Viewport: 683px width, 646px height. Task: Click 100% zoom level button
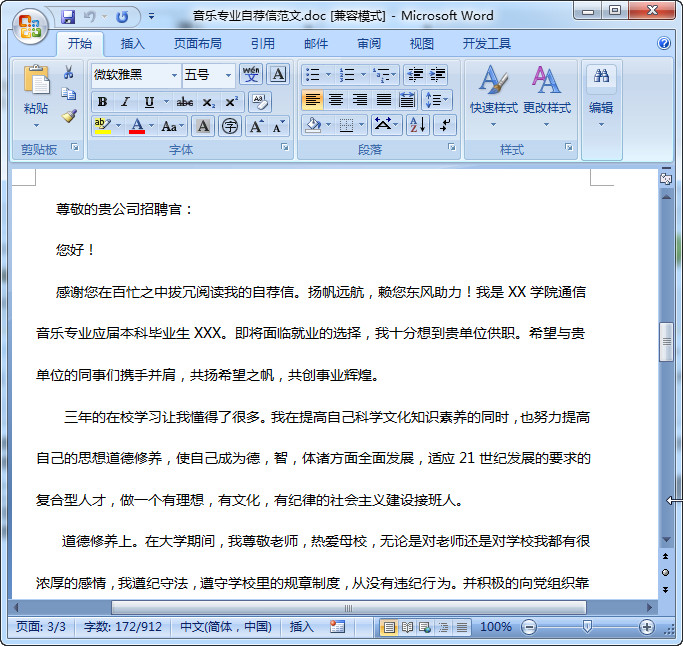click(496, 627)
